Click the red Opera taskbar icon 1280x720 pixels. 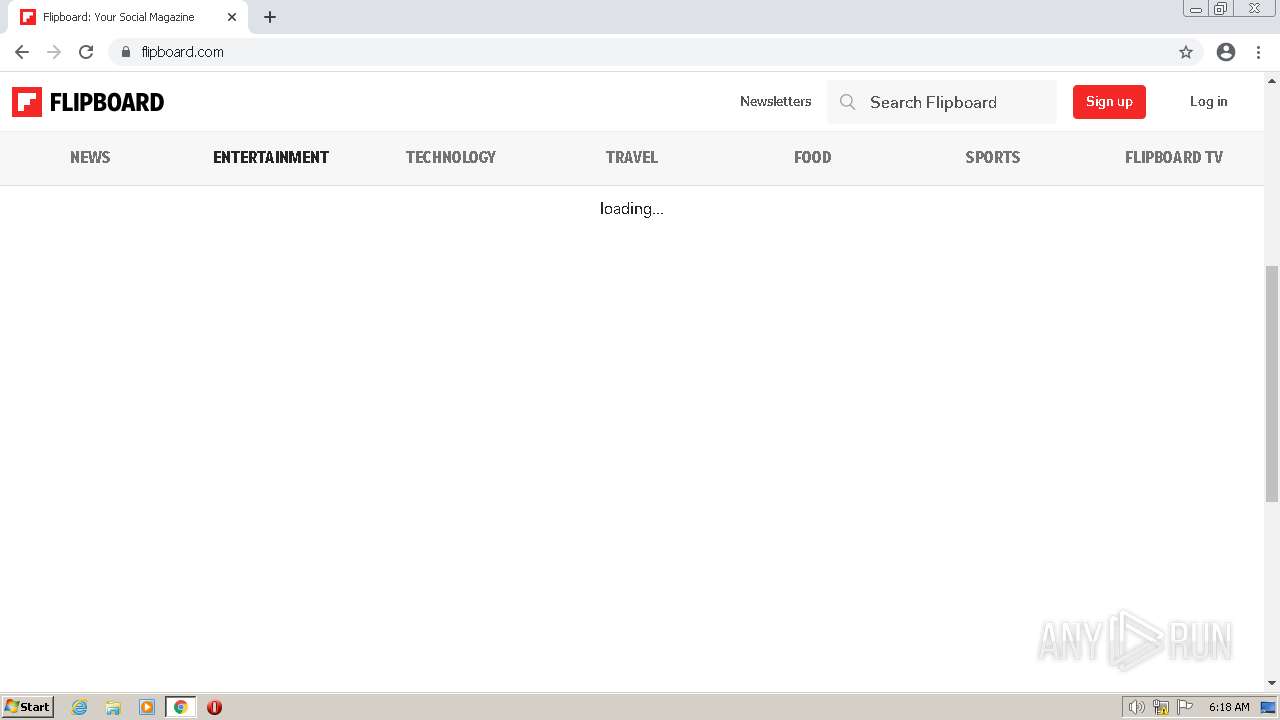point(214,707)
